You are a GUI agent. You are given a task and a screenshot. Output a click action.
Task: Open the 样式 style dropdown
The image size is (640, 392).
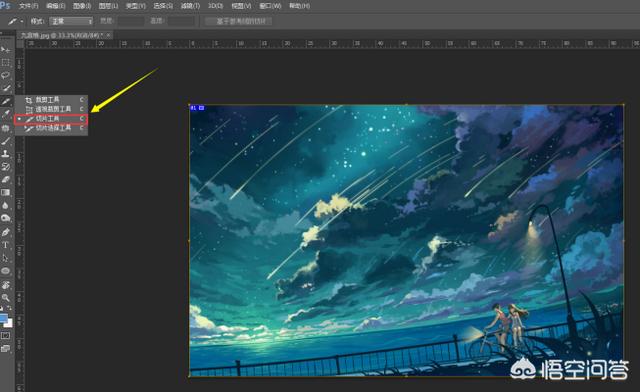71,21
